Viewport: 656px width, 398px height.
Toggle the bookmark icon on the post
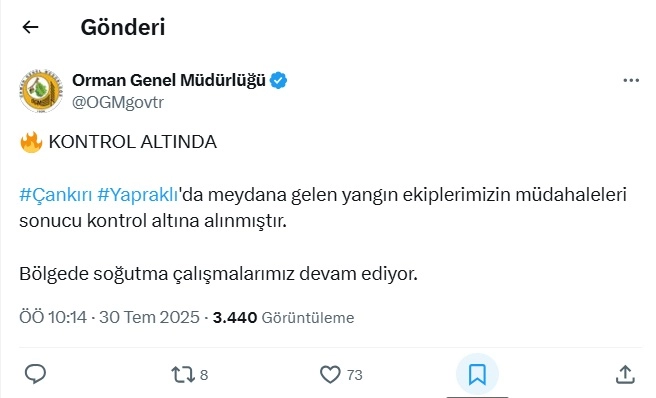pyautogui.click(x=477, y=374)
